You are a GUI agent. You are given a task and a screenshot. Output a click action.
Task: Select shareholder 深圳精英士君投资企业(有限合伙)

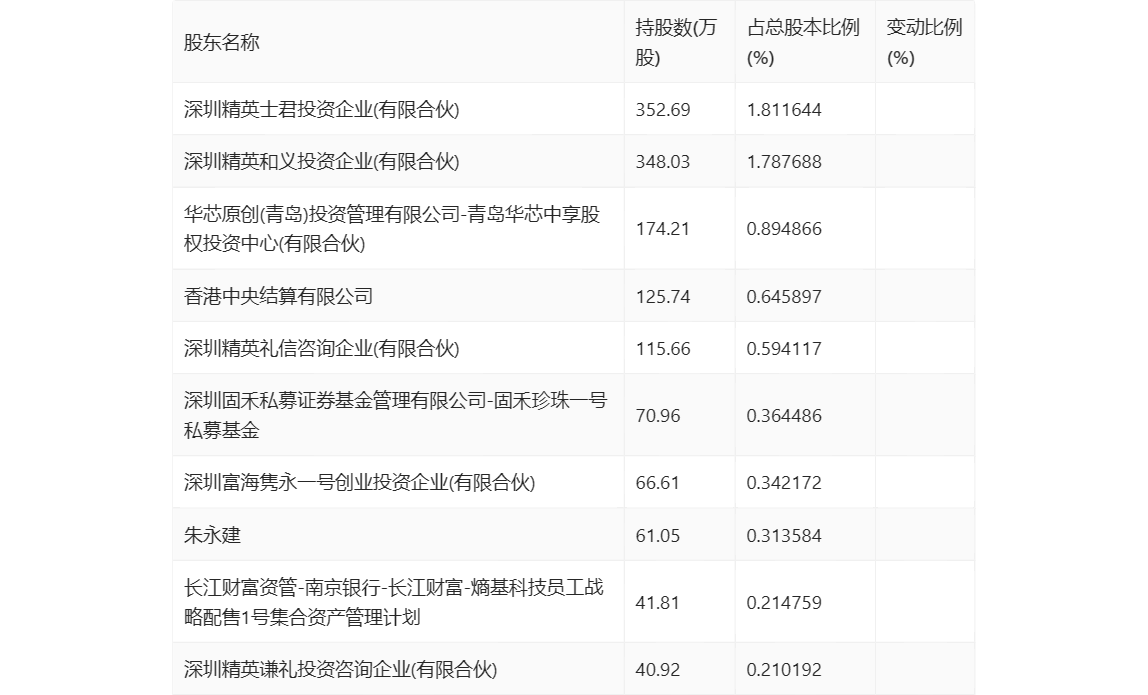321,109
